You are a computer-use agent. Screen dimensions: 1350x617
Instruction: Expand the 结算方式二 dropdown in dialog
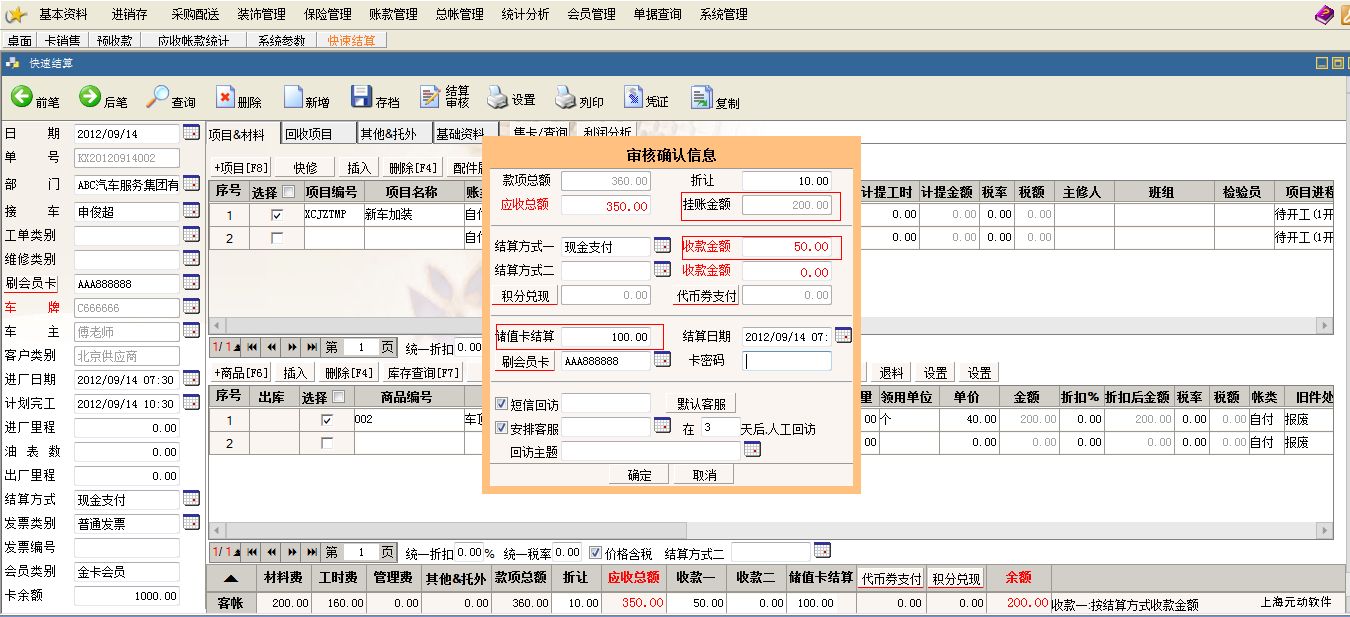[x=662, y=269]
